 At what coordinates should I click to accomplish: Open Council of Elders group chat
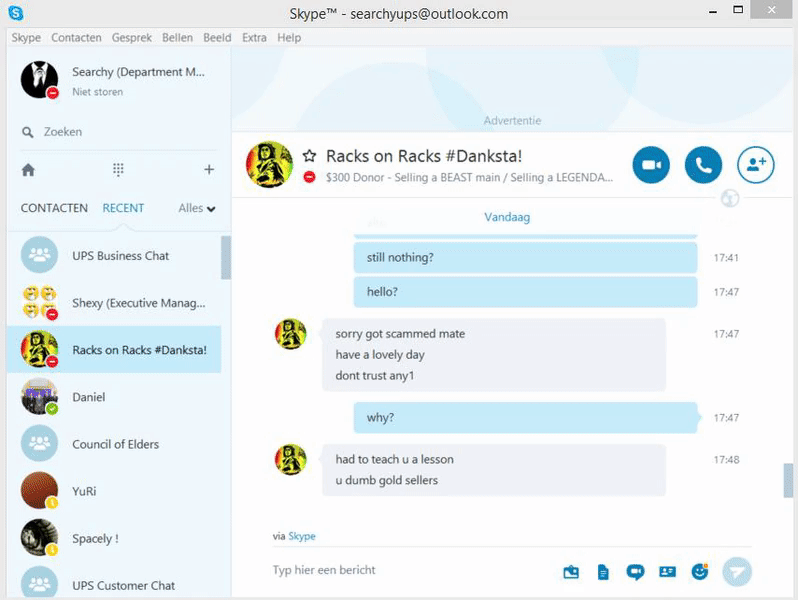tap(114, 444)
